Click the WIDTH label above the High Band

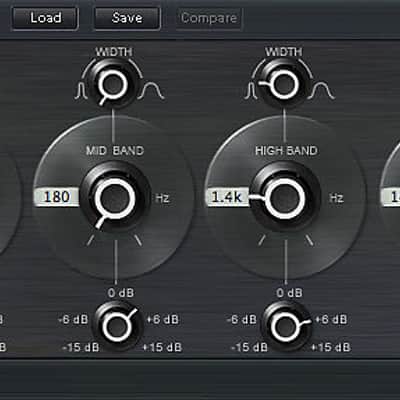284,52
